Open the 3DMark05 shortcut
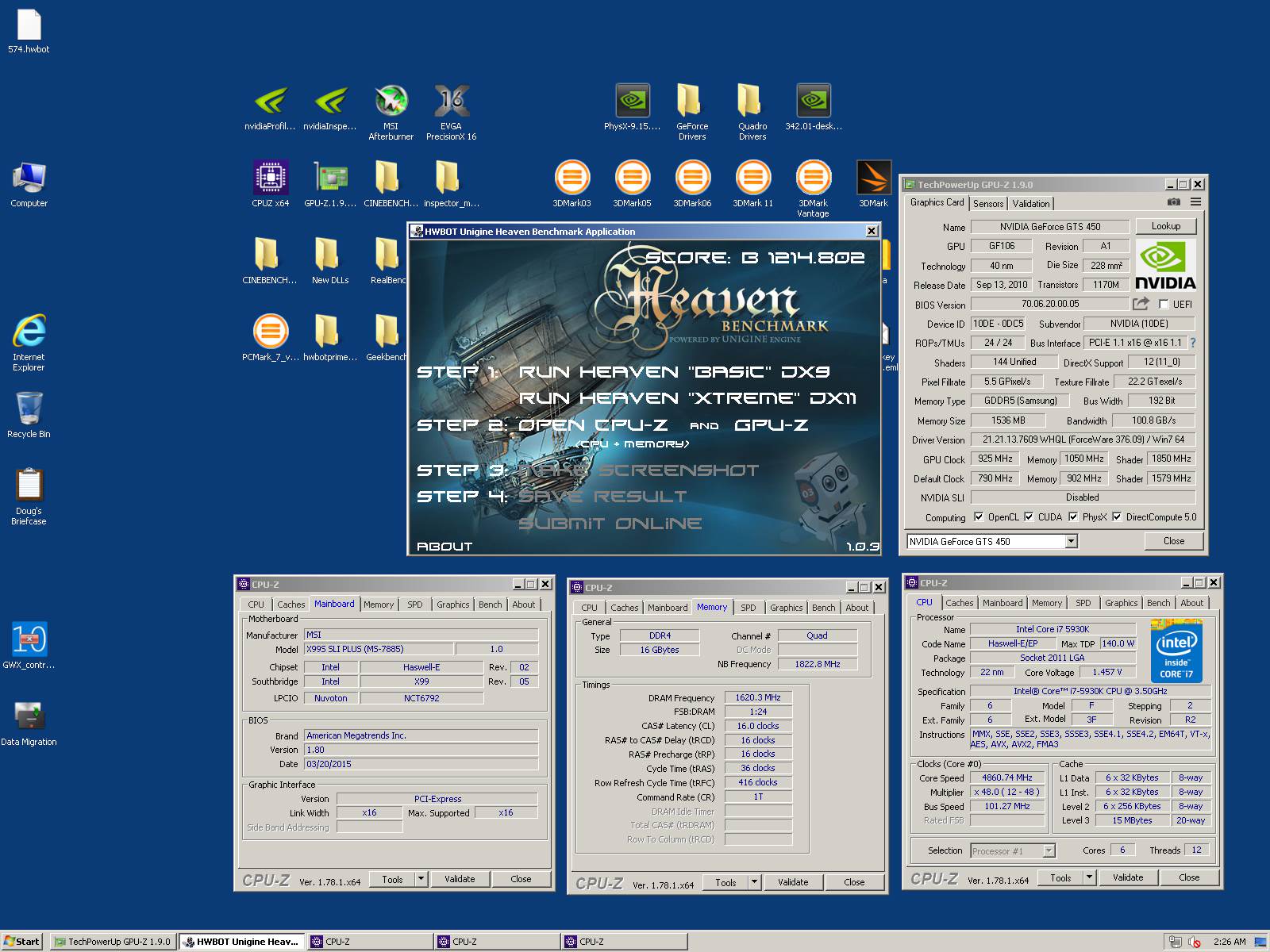 (x=632, y=184)
